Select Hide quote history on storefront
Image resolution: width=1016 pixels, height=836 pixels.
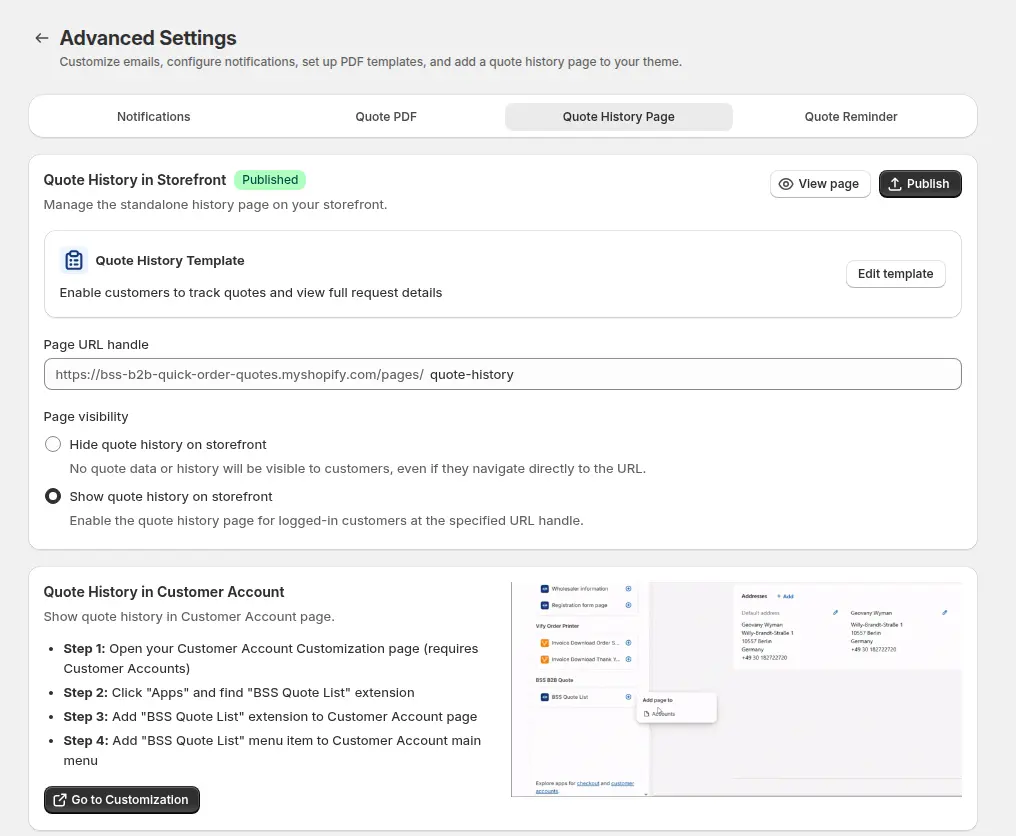click(x=53, y=445)
